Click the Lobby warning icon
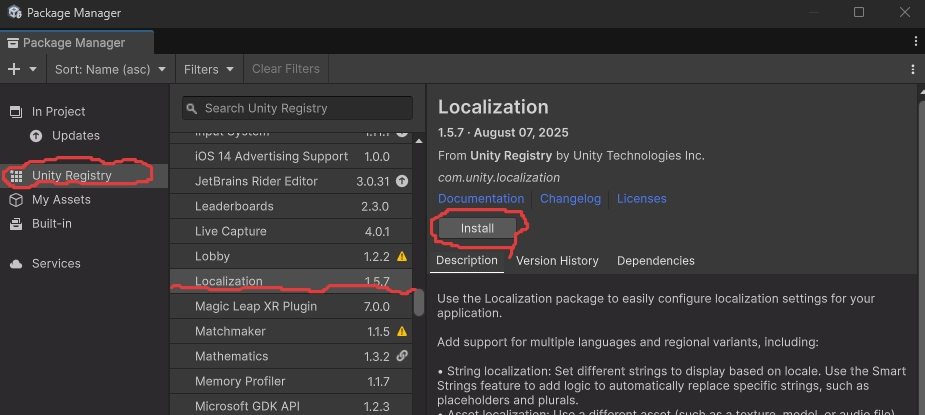The image size is (925, 415). [x=402, y=256]
